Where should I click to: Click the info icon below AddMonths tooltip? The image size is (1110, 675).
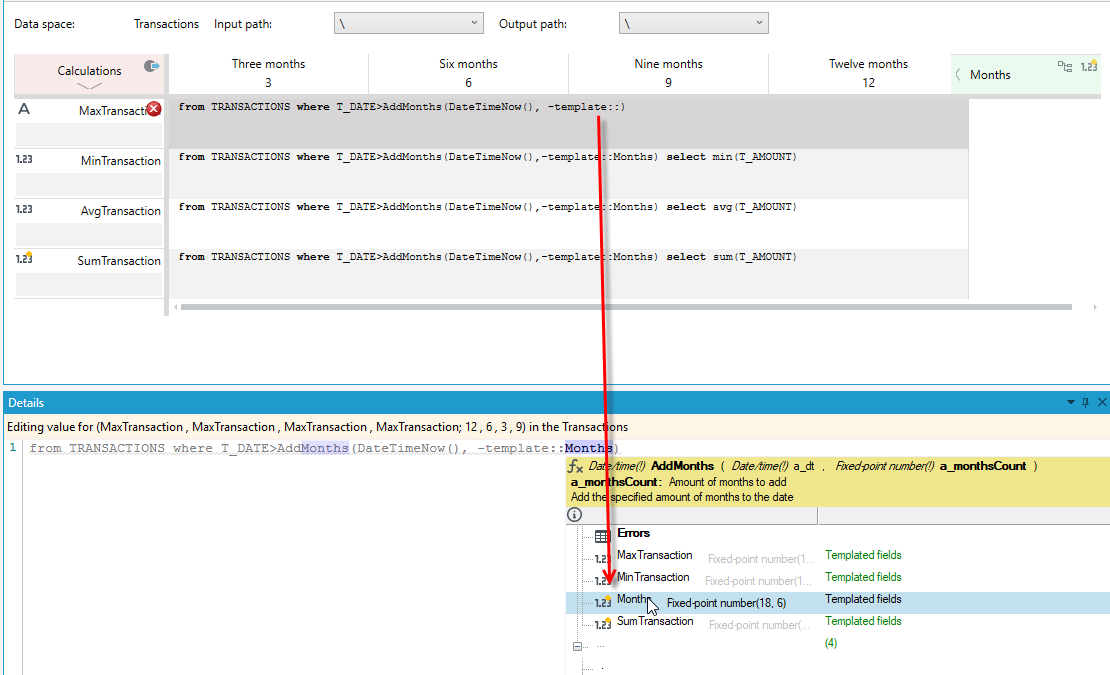[x=575, y=514]
